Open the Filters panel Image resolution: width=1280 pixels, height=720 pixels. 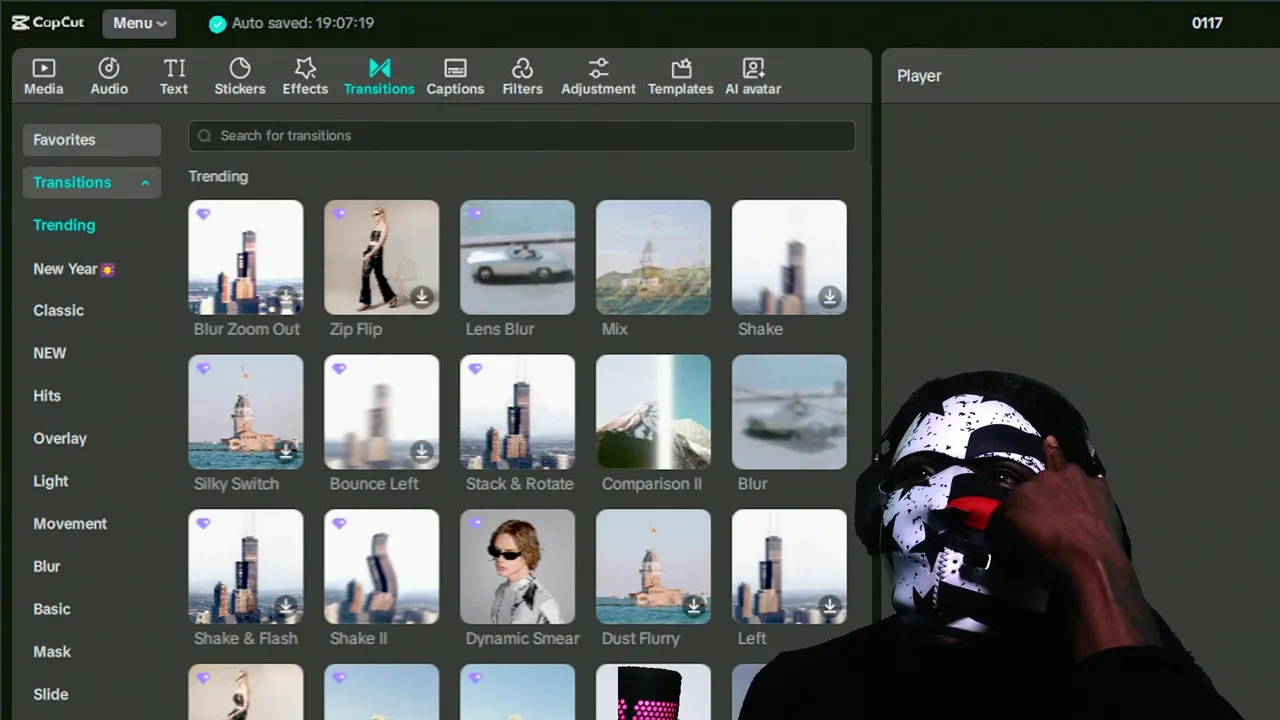[522, 77]
